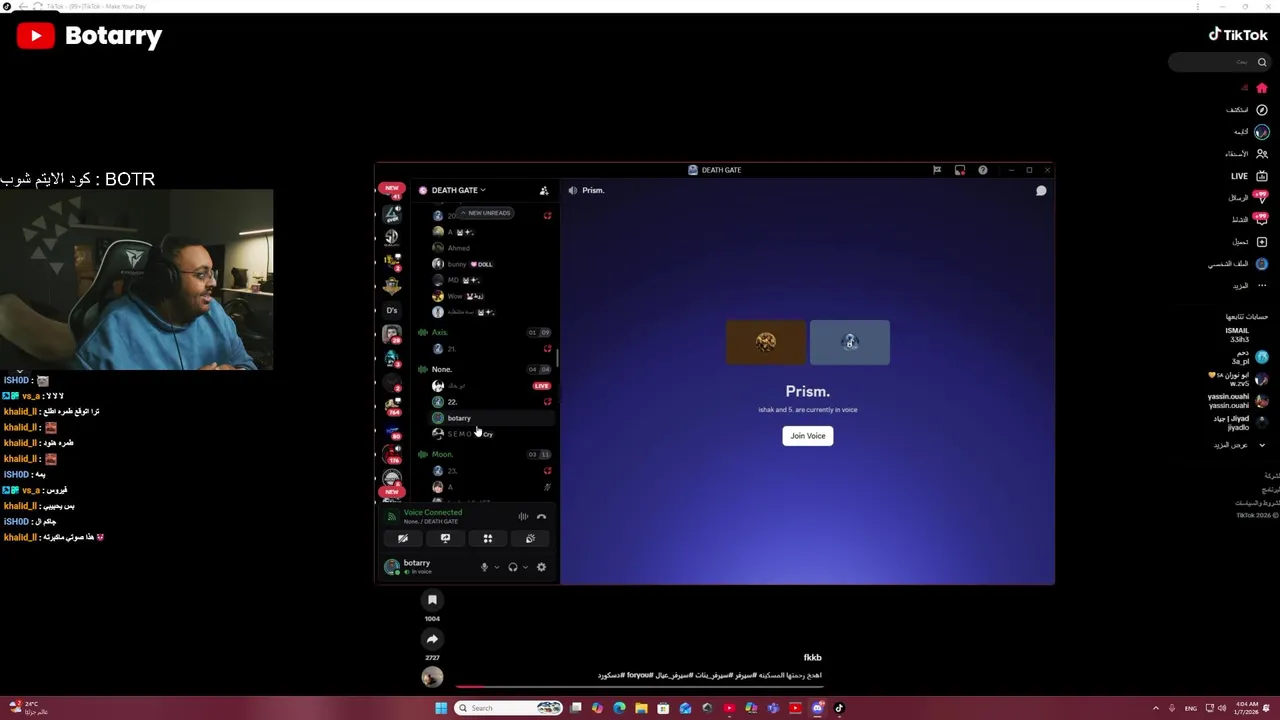Jump to NEW UNREADS in channel list
Image resolution: width=1280 pixels, height=720 pixels.
pos(486,213)
